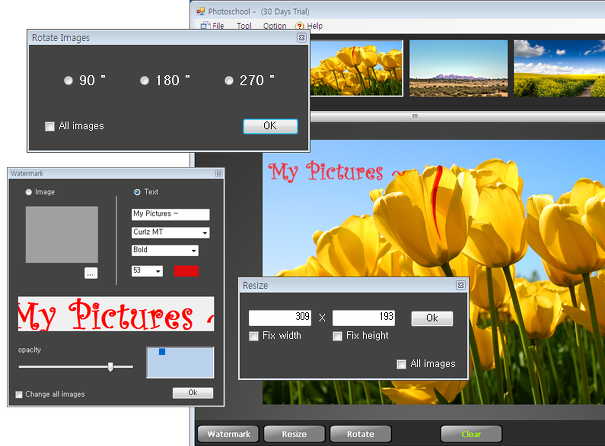Confirm rotation with the OK button
605x446 pixels.
(x=270, y=126)
